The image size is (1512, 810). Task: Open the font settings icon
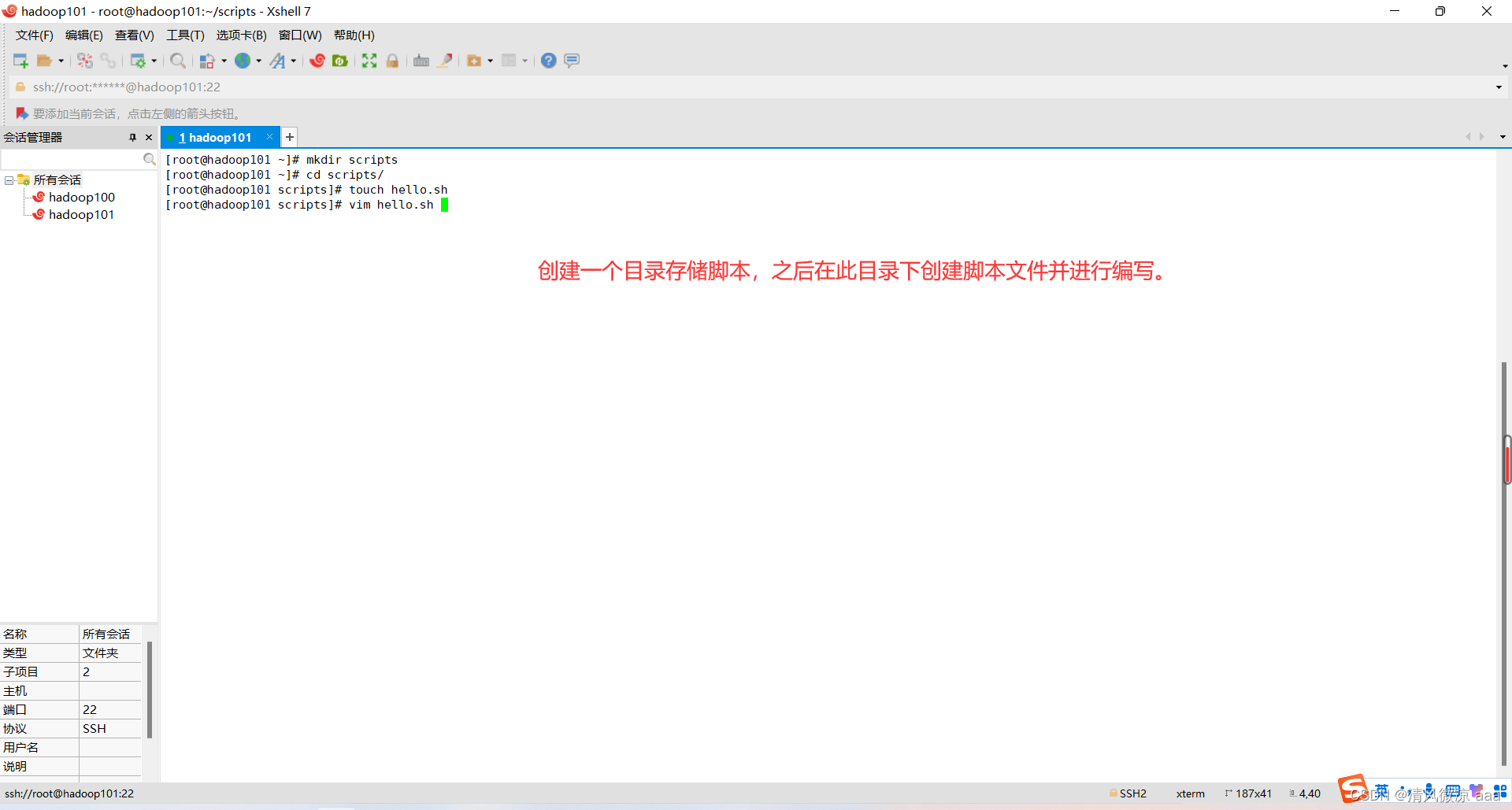click(x=278, y=61)
